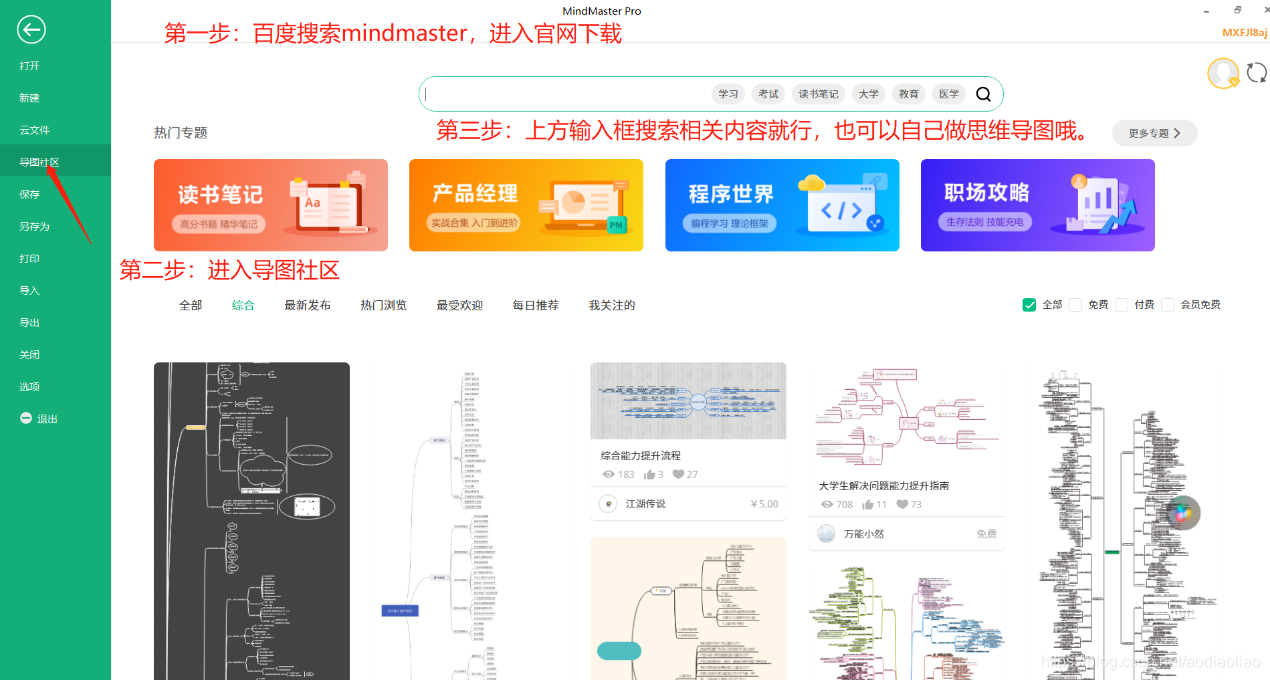The image size is (1270, 680).
Task: Select the 医学 quick search tag
Action: 948,93
